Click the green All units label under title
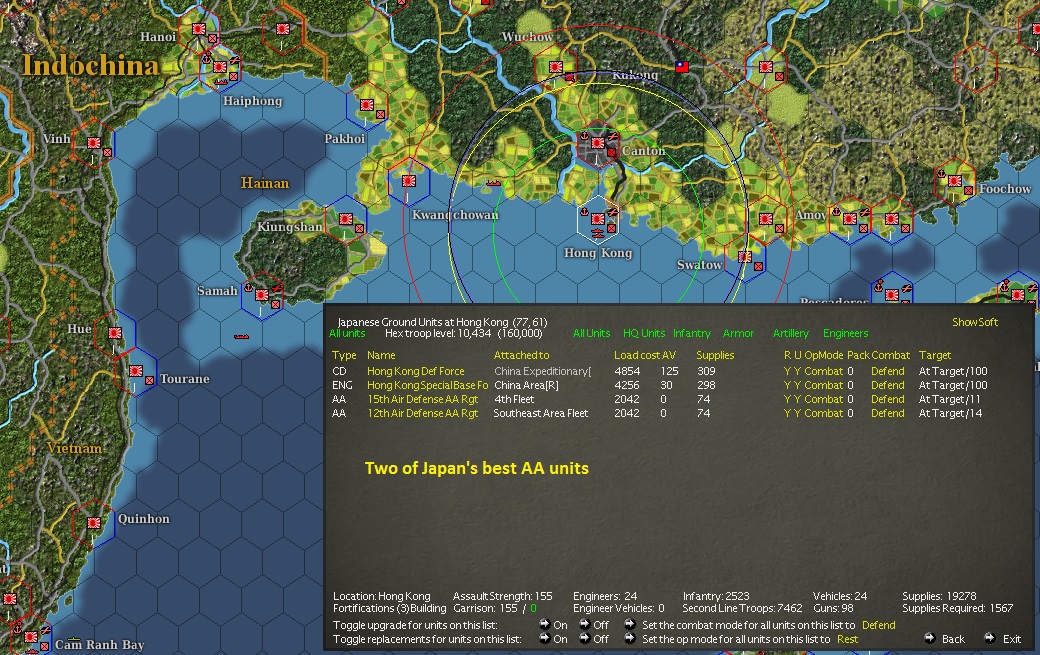Viewport: 1040px width, 655px height. tap(347, 333)
